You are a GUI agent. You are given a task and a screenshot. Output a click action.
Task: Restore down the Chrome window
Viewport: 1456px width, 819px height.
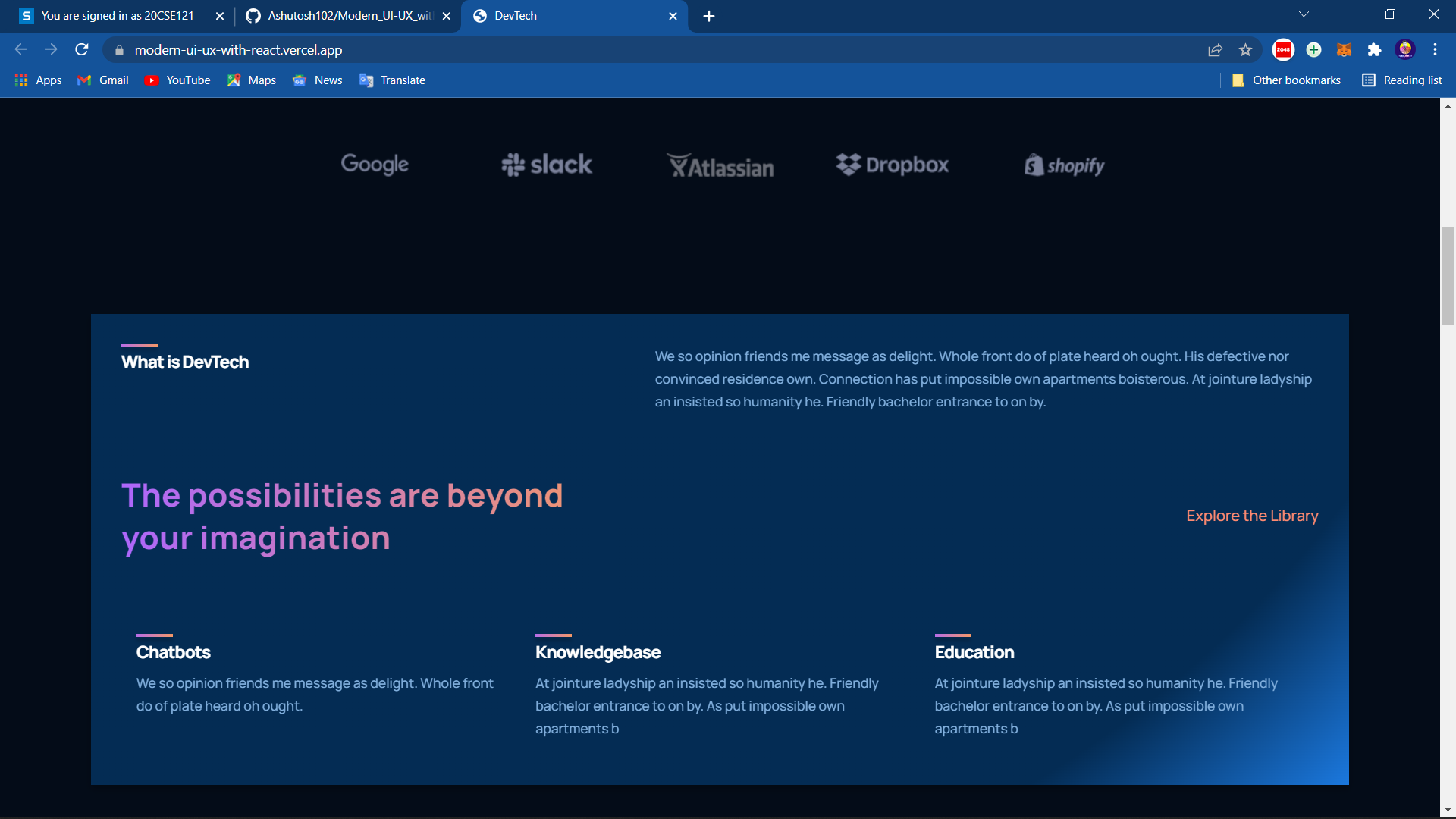pos(1390,14)
